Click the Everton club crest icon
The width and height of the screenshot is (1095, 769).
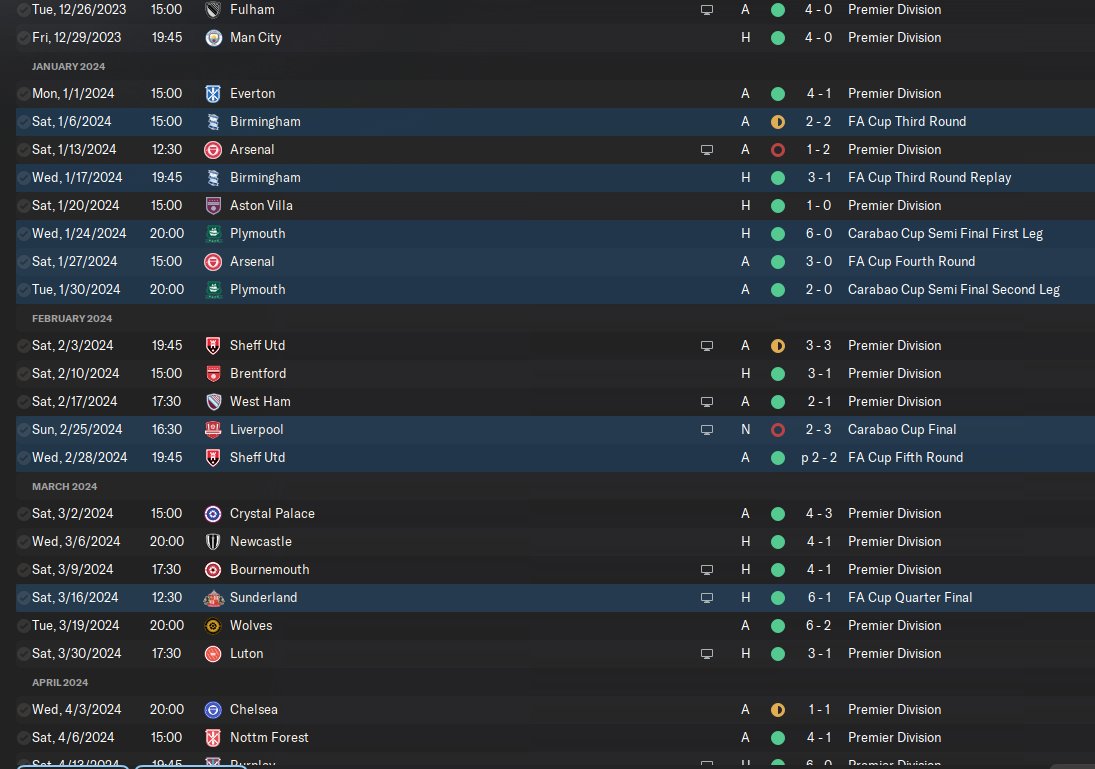(x=214, y=94)
